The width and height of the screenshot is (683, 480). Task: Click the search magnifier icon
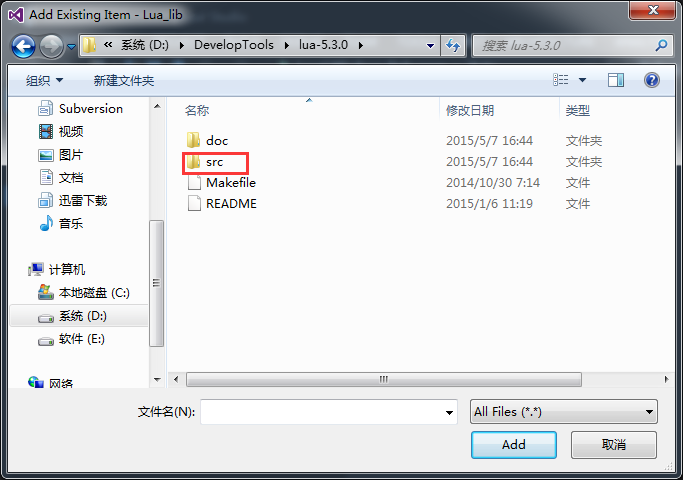pos(661,45)
